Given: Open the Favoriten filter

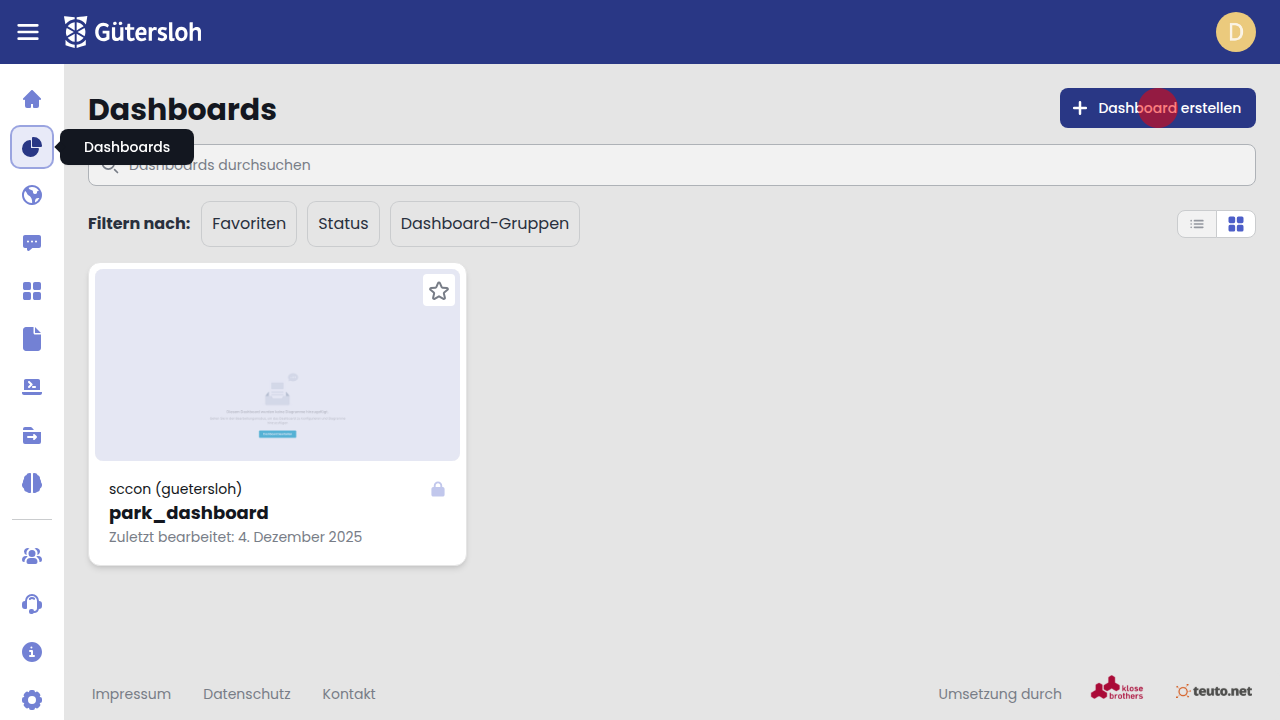Looking at the screenshot, I should point(249,224).
